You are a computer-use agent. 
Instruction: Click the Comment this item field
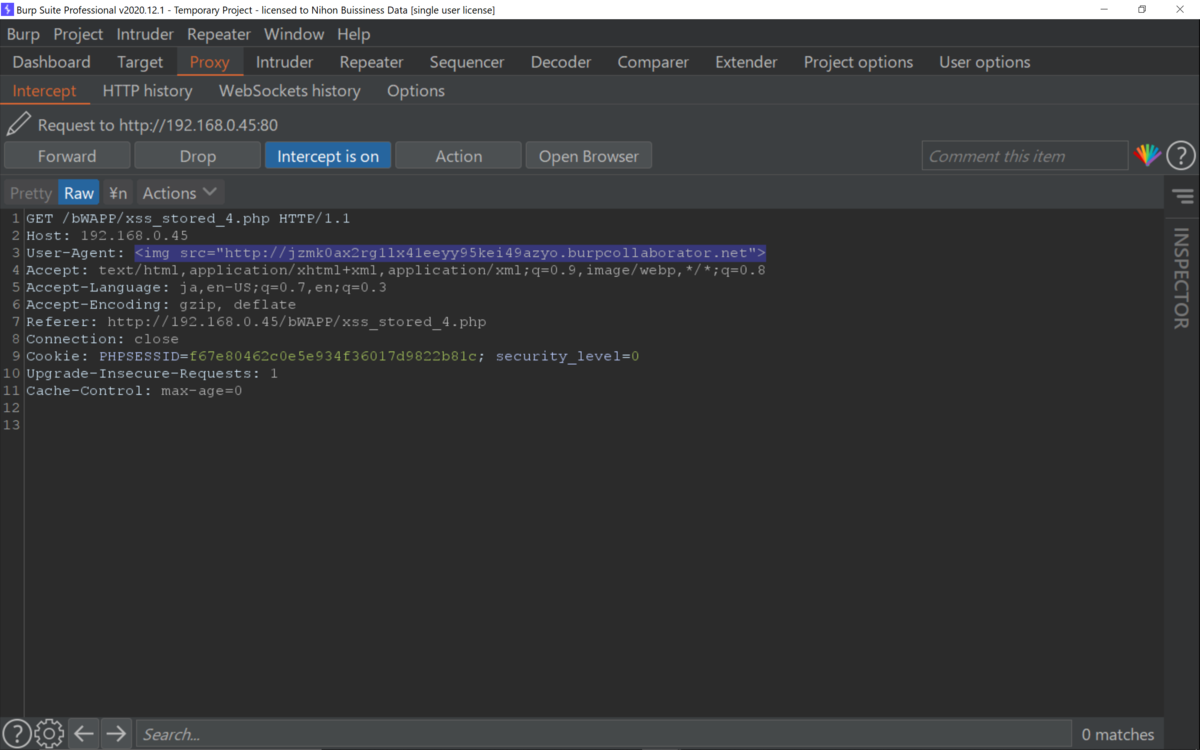tap(1025, 156)
